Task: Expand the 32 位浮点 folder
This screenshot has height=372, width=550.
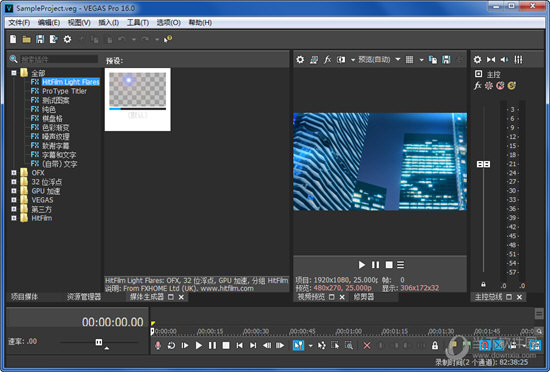Action: (x=14, y=182)
